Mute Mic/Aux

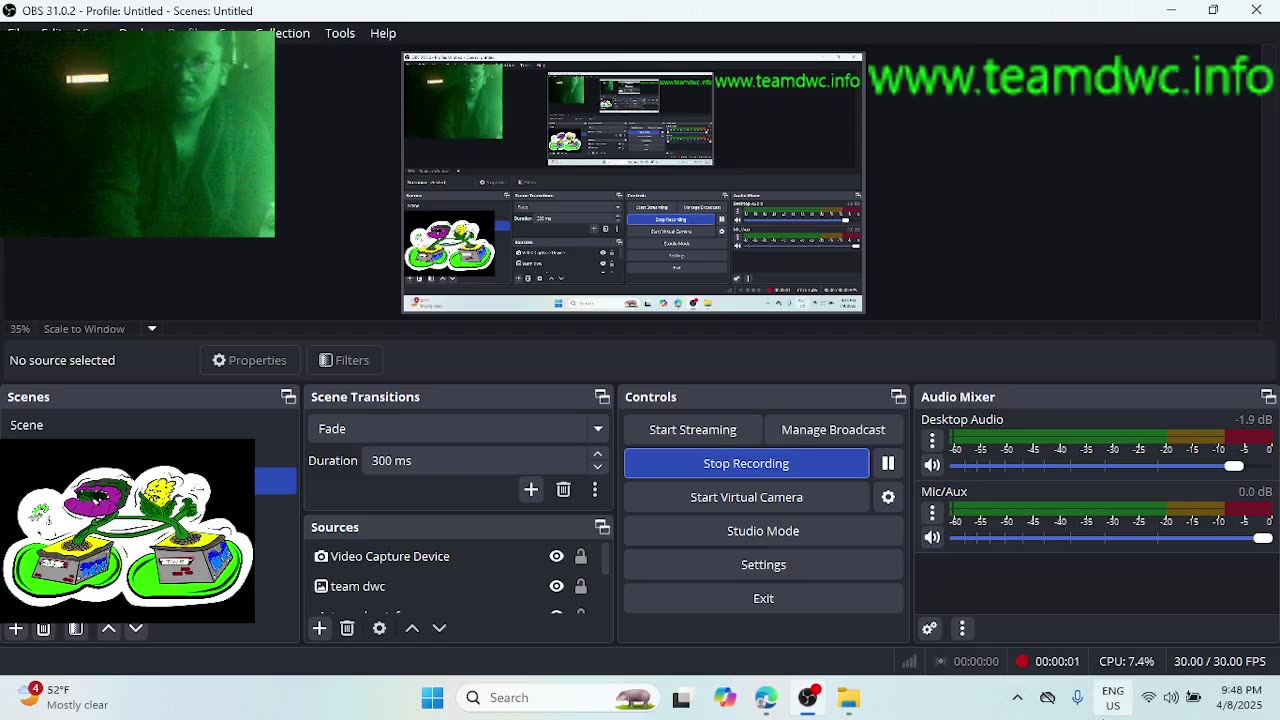tap(932, 537)
